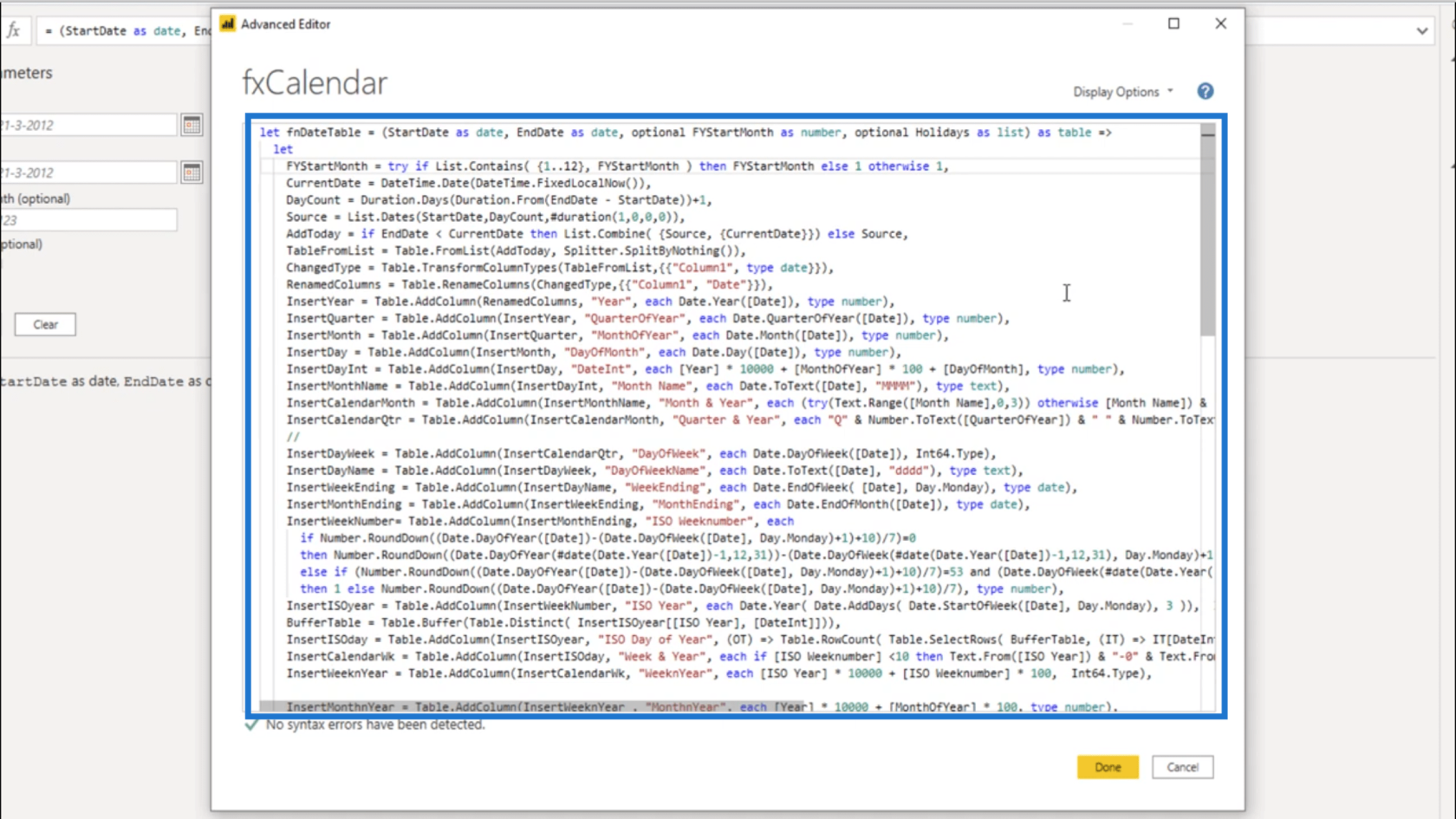Close the Advanced Editor dialog
The height and width of the screenshot is (819, 1456).
[x=1220, y=23]
